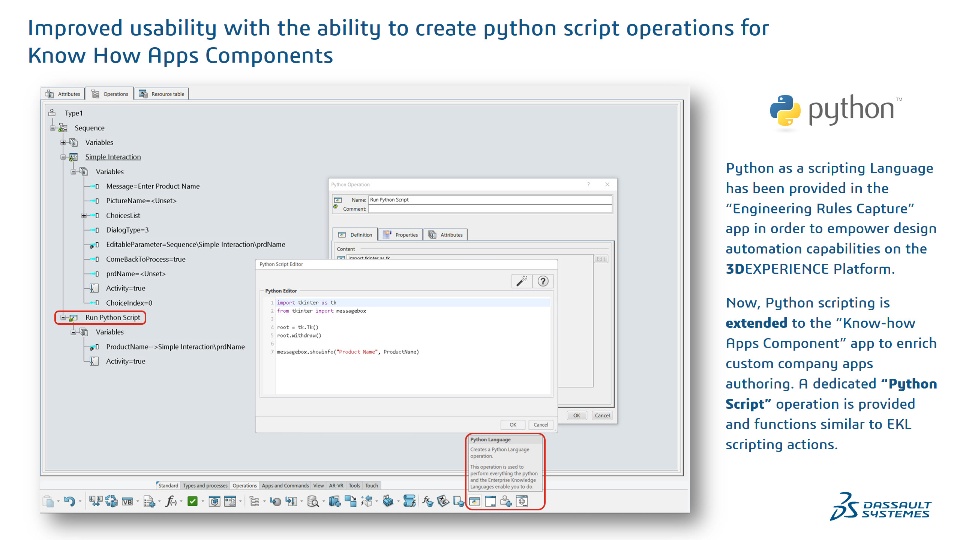Click the Simple Interaction node icon
960x540 pixels.
point(73,157)
